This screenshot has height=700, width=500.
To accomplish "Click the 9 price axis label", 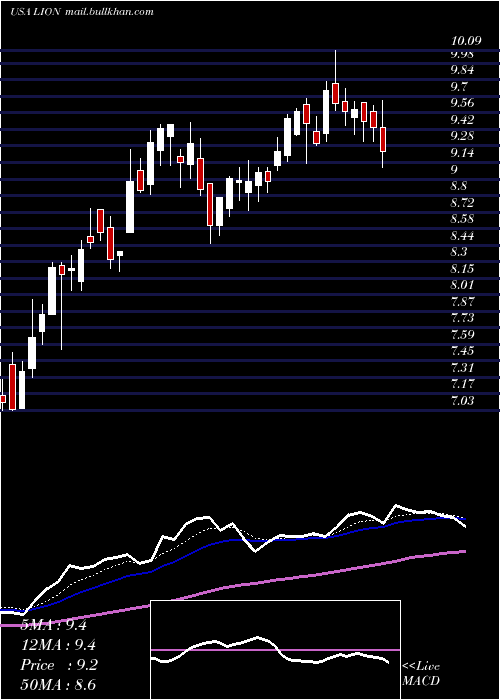I will (454, 170).
